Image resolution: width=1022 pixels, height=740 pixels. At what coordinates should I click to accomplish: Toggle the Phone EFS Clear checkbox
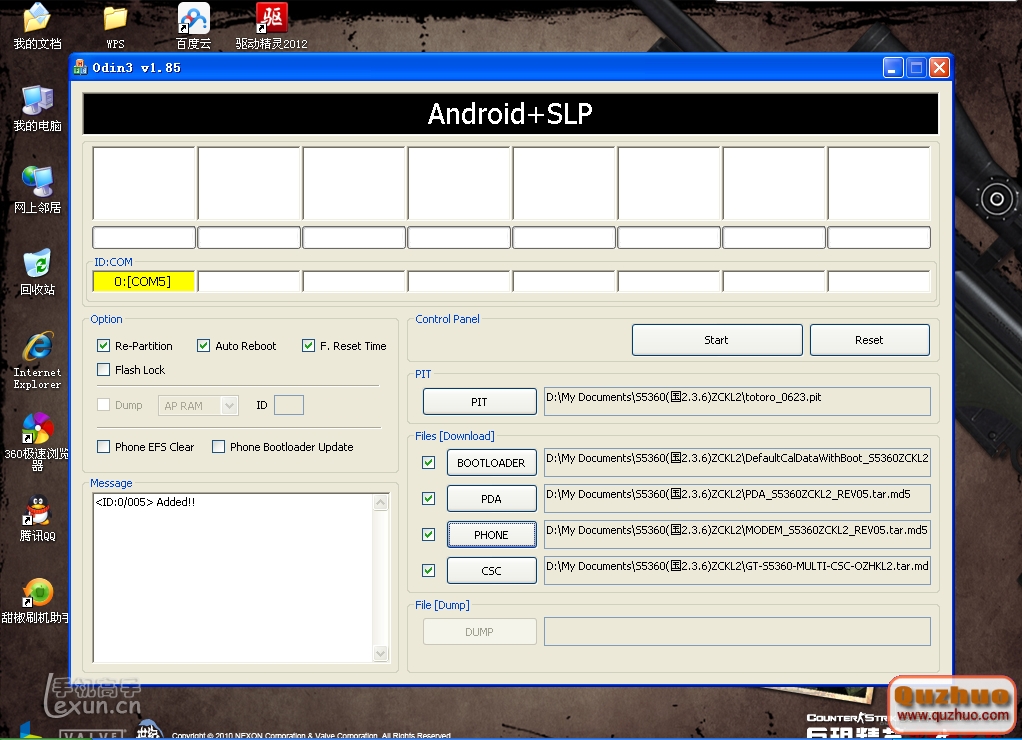click(x=104, y=447)
